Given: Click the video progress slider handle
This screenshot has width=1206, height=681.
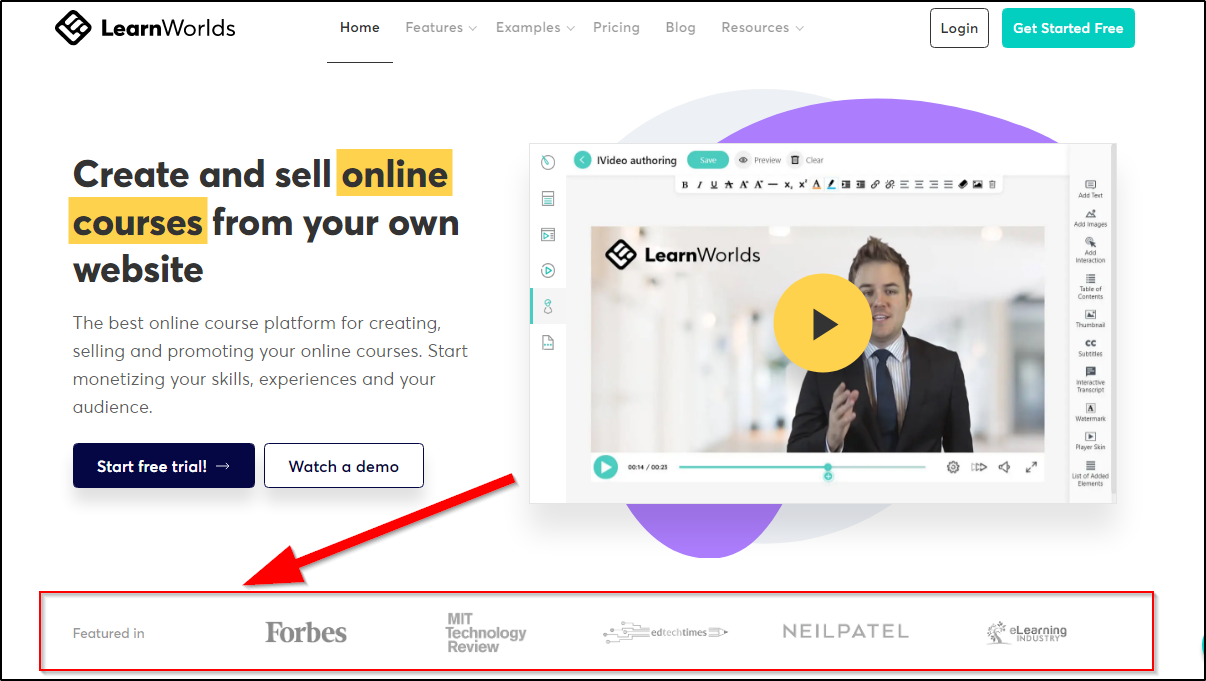Looking at the screenshot, I should (x=828, y=467).
